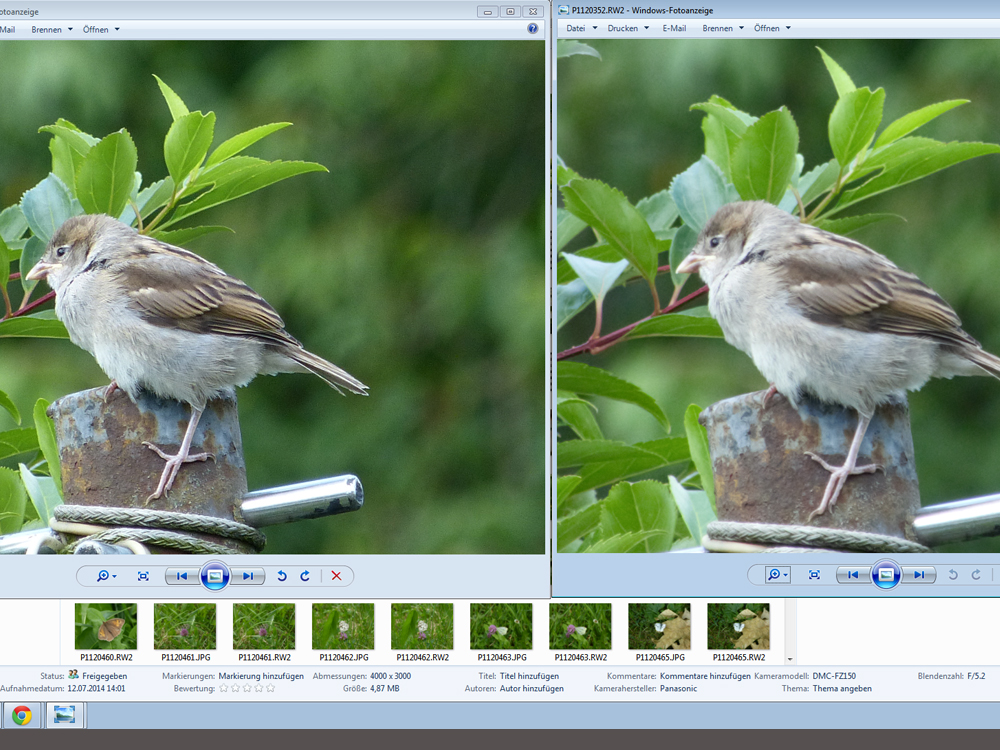This screenshot has width=1000, height=750.
Task: Open zoom magnifier in left photo viewer
Action: click(x=105, y=576)
